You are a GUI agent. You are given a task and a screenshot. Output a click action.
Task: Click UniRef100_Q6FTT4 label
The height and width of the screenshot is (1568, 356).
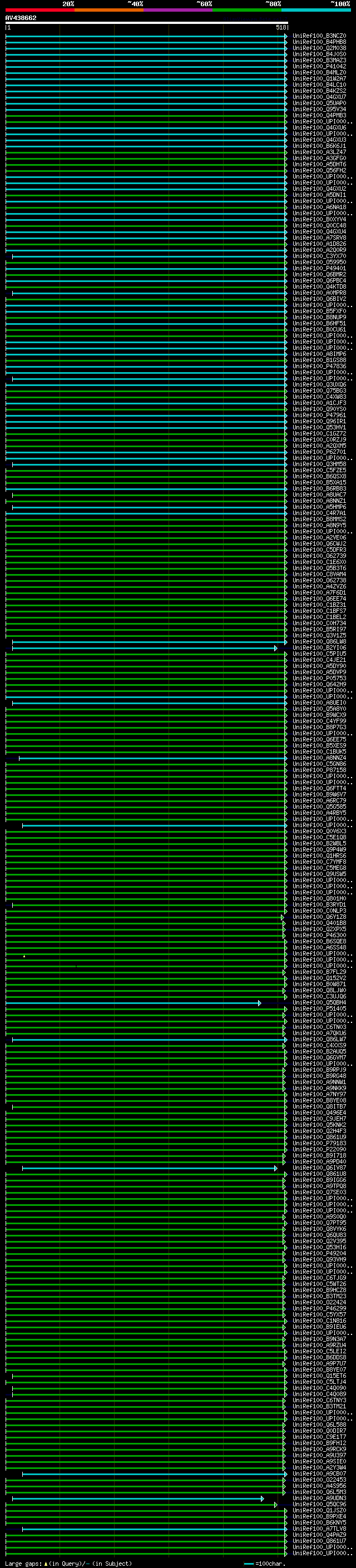pyautogui.click(x=319, y=788)
